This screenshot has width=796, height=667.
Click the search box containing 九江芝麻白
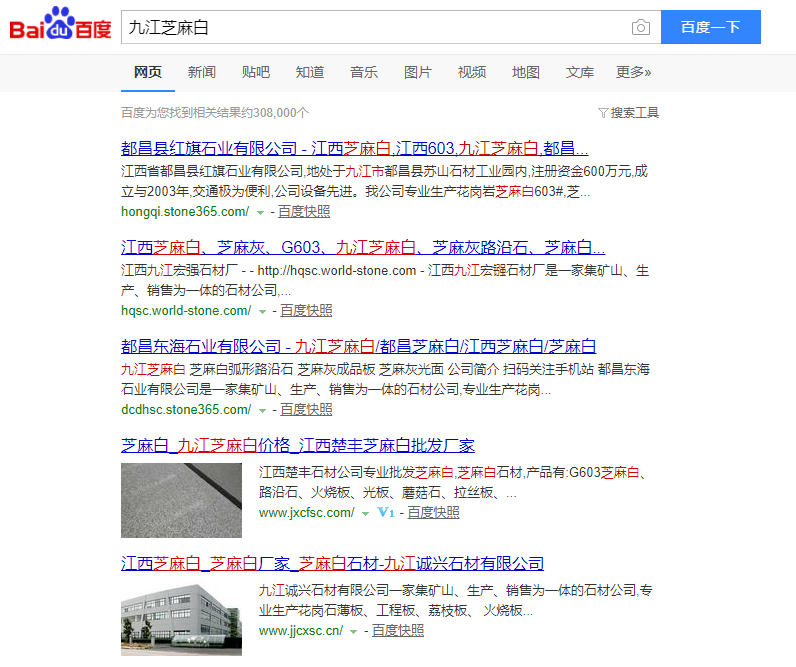click(375, 27)
